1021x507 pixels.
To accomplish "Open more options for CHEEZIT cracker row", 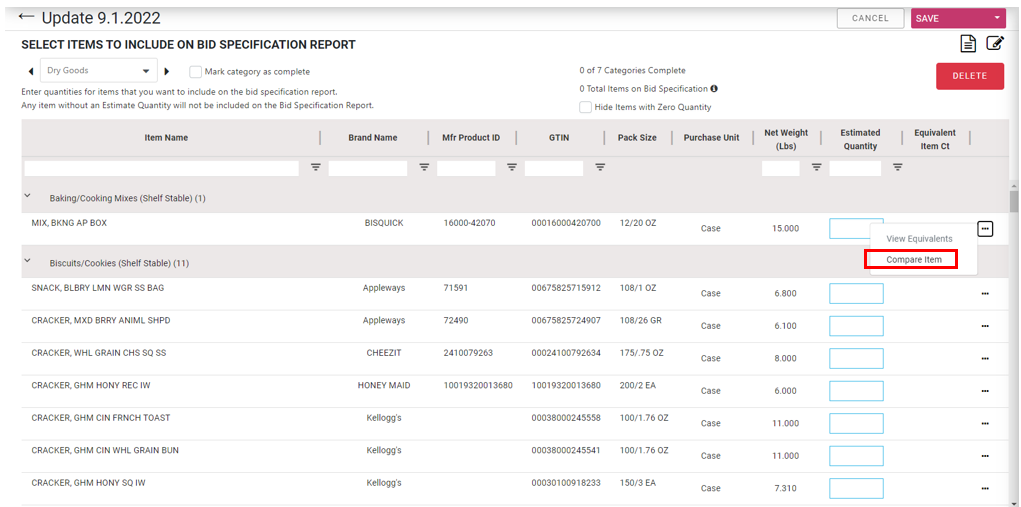I will point(985,359).
